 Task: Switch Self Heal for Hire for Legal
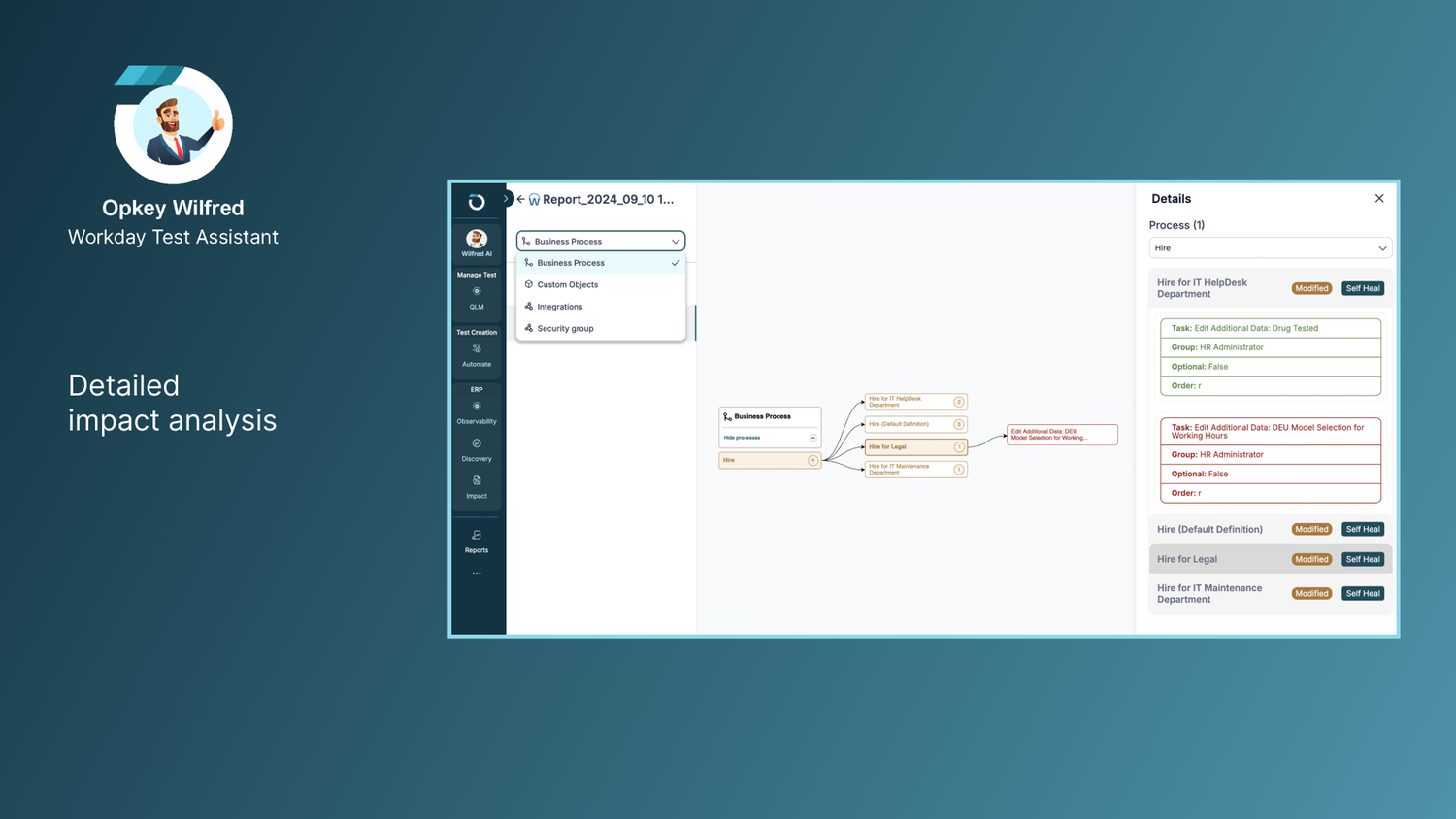click(x=1363, y=559)
